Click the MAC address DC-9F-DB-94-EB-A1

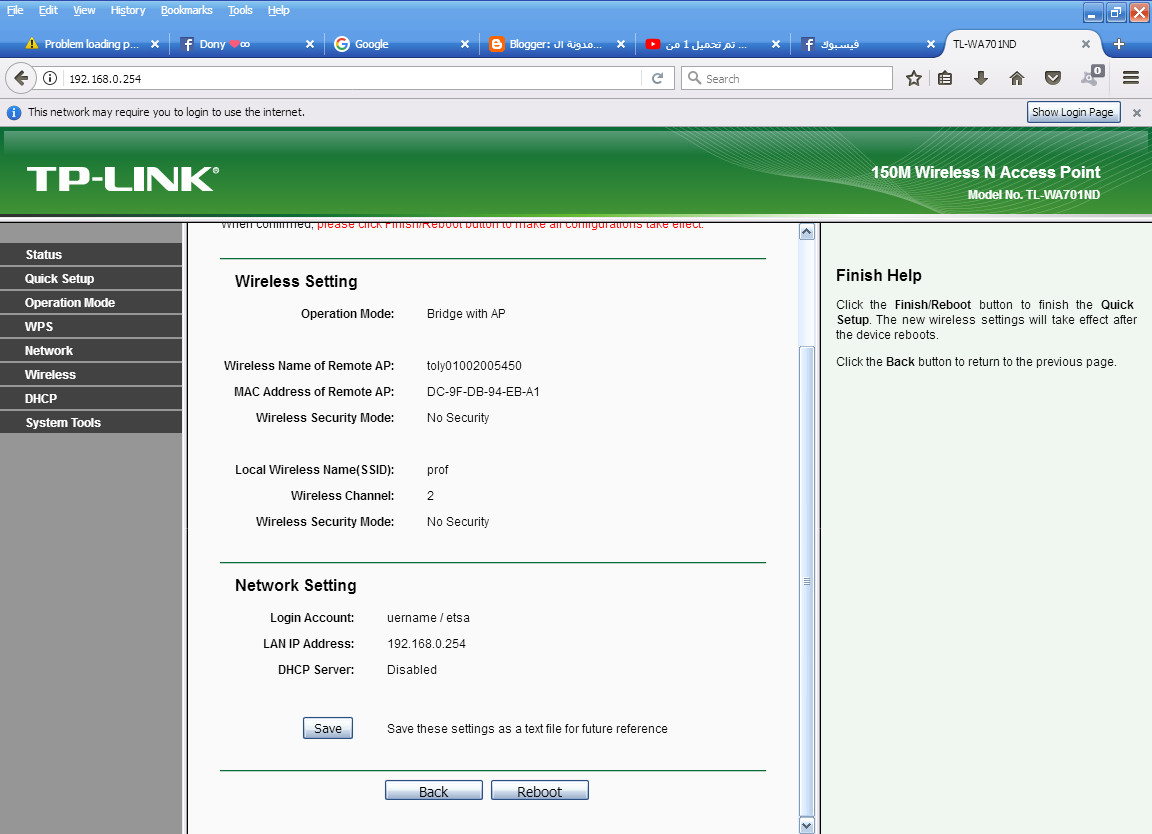coord(483,392)
